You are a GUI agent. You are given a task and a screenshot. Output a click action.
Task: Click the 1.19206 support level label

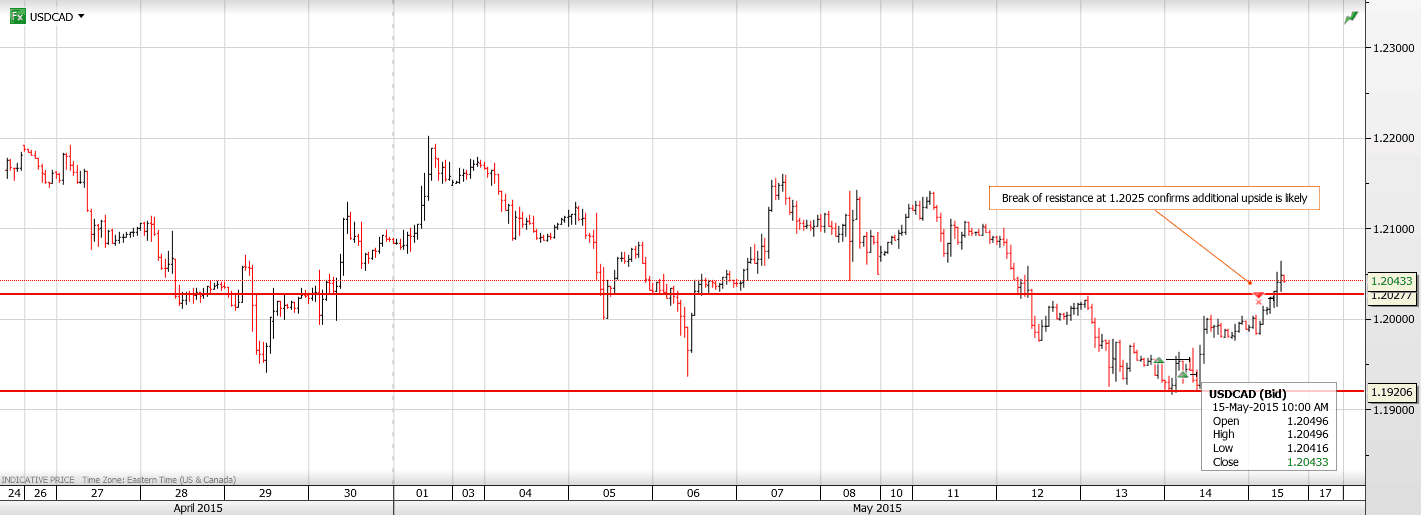coord(1391,392)
